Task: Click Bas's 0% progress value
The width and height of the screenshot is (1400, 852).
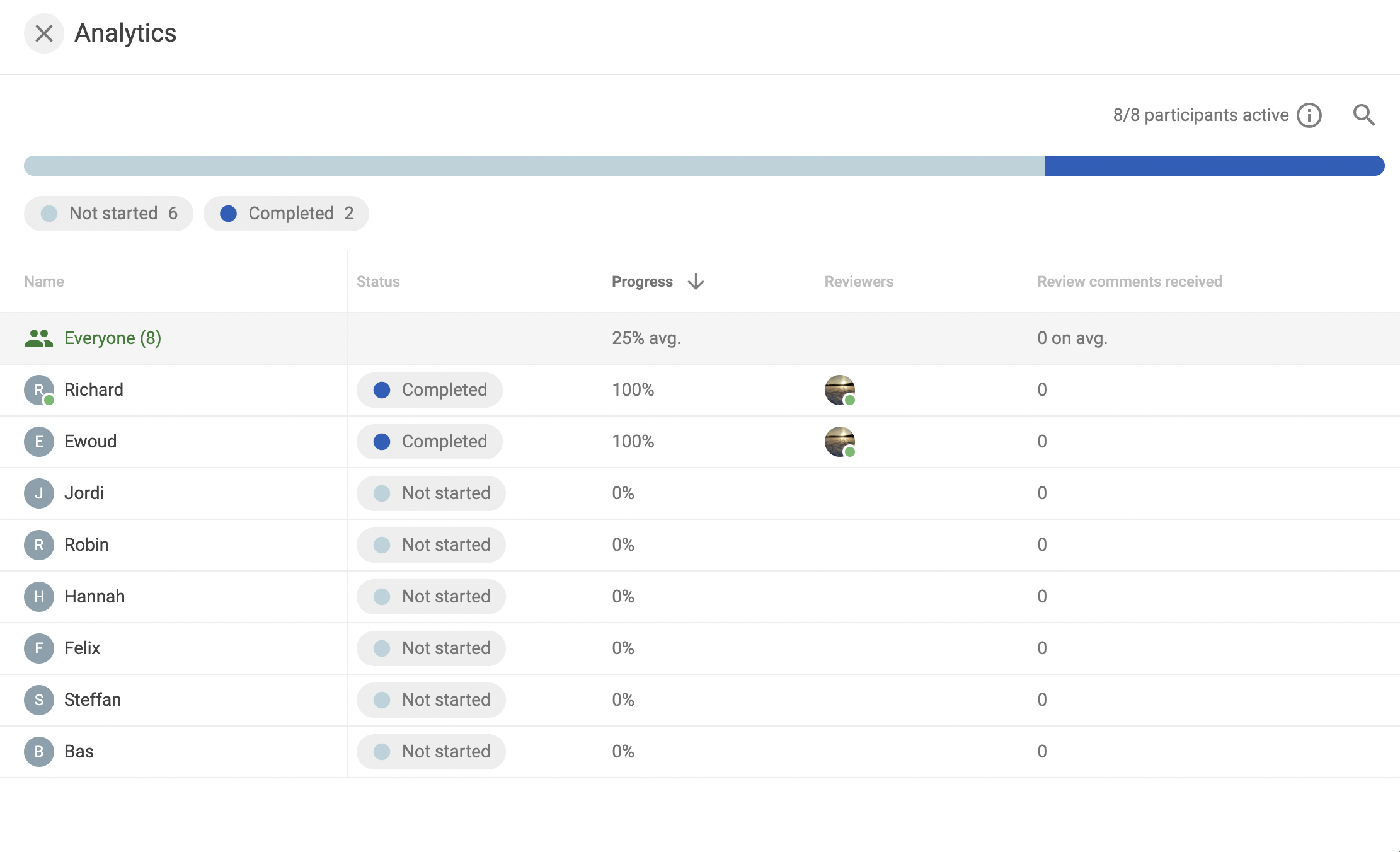Action: (x=623, y=752)
